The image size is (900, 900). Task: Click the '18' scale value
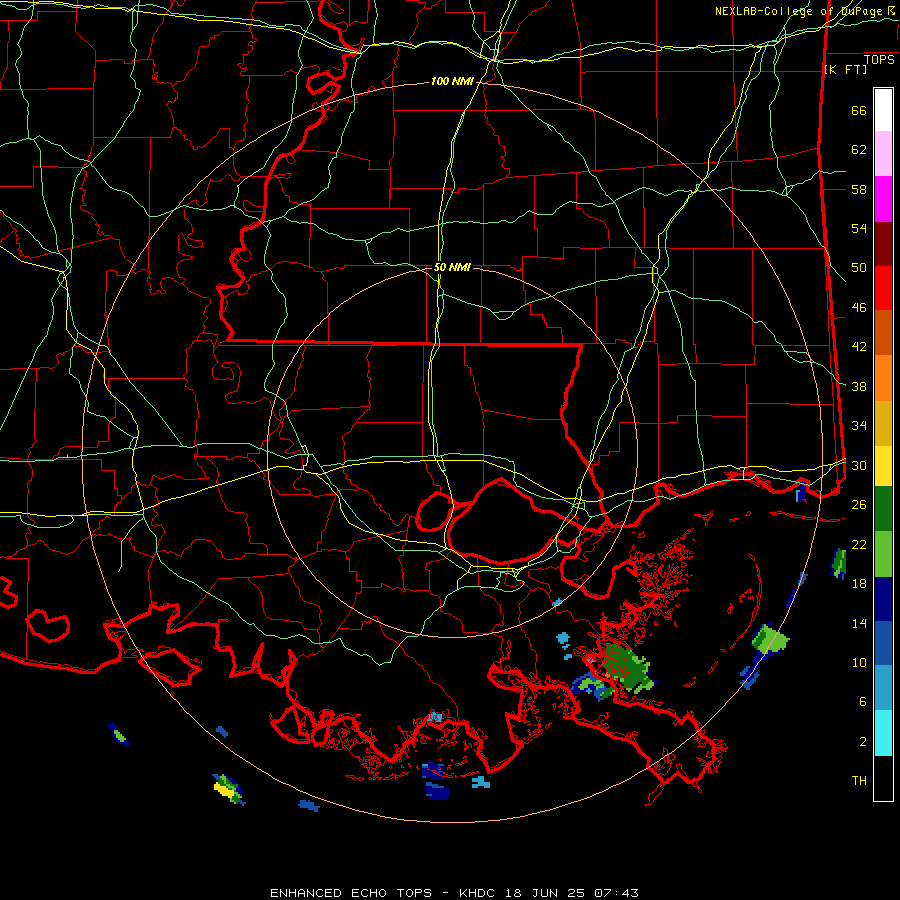[x=859, y=584]
